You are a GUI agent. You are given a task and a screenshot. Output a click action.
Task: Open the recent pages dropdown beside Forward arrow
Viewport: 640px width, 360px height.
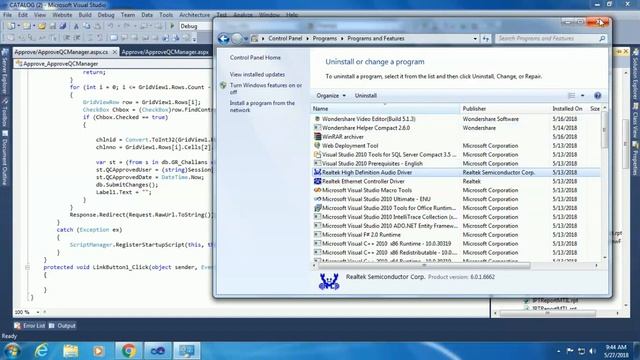pos(246,39)
